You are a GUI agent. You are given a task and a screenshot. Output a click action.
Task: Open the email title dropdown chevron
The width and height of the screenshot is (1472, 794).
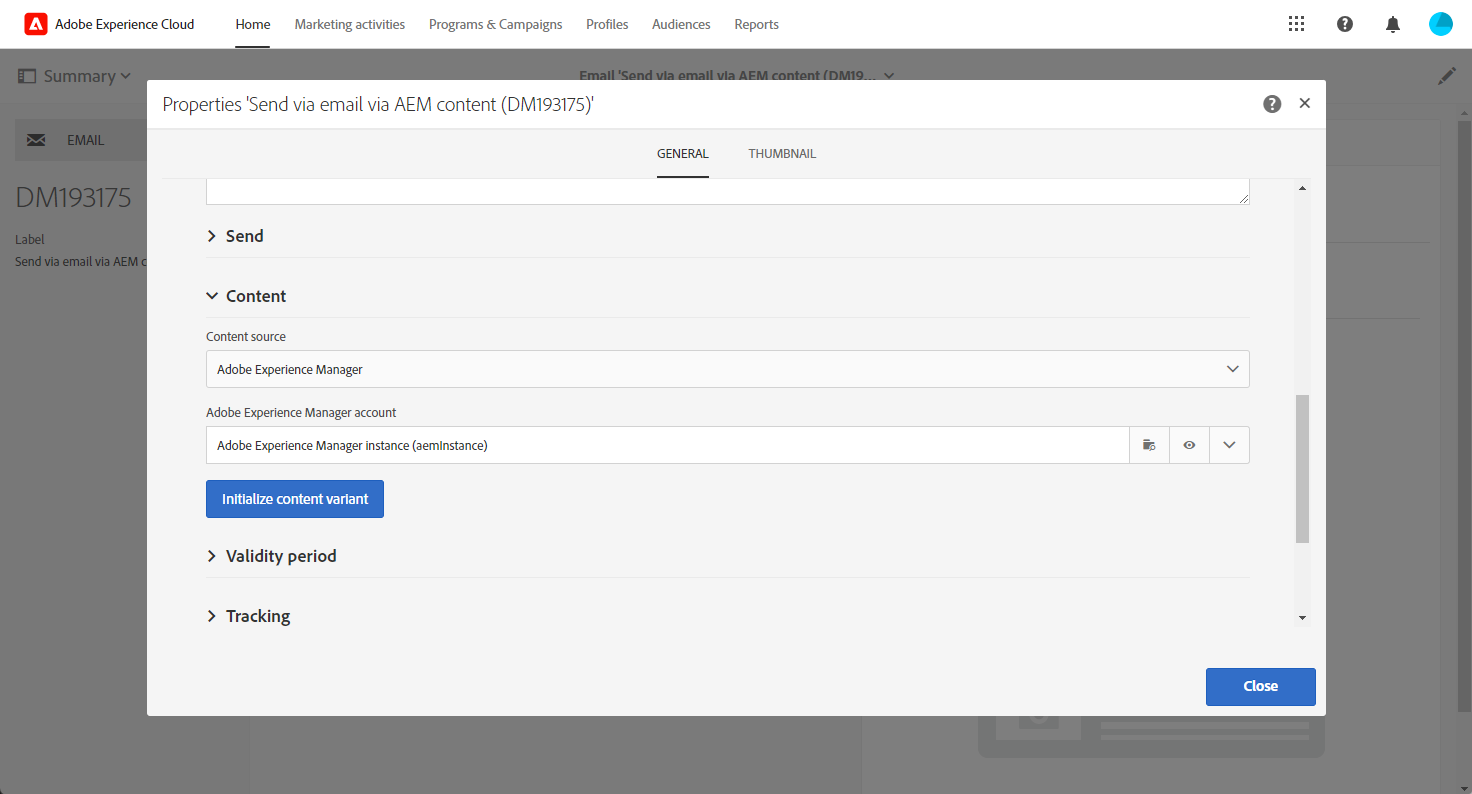pyautogui.click(x=889, y=75)
